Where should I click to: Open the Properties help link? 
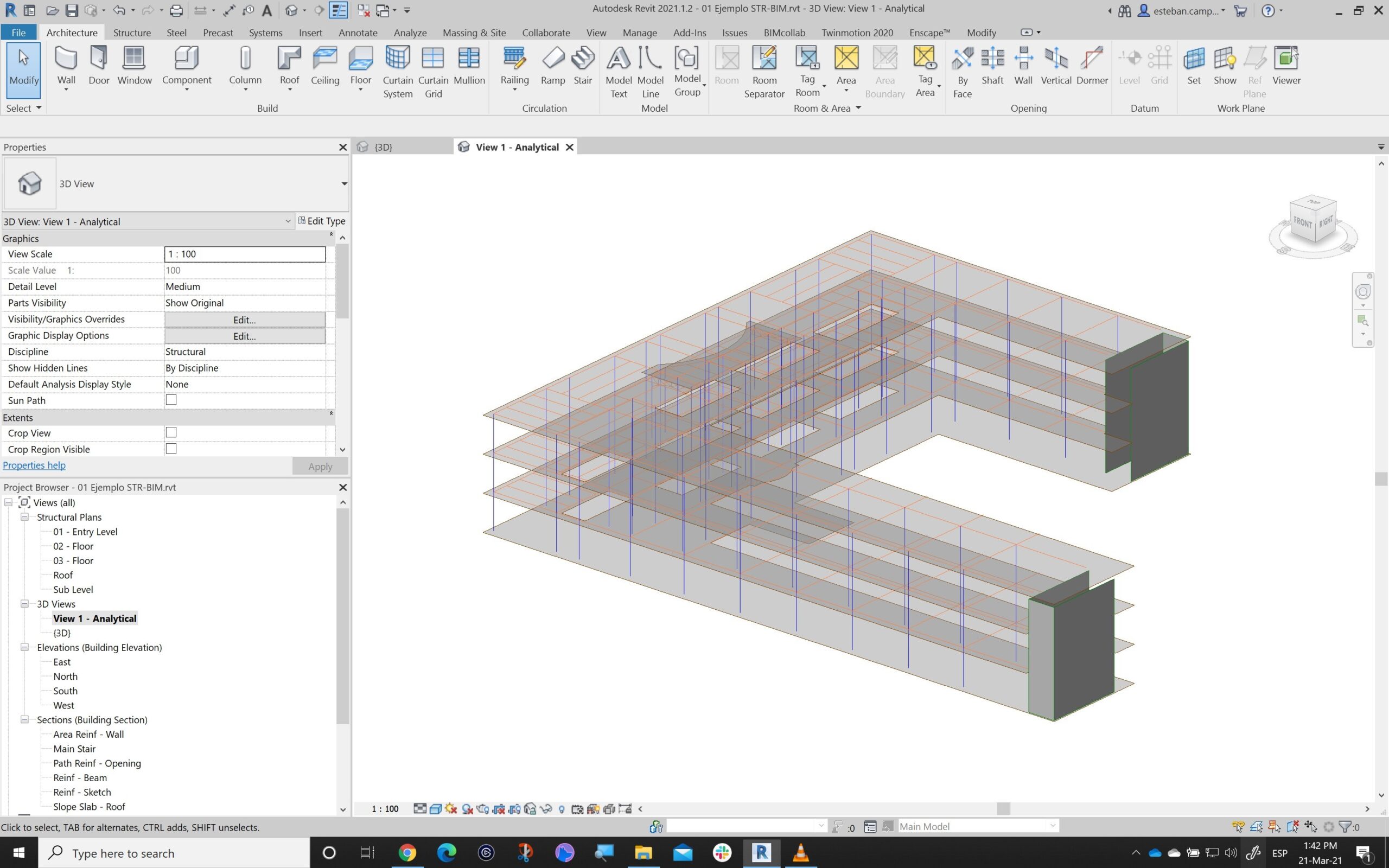pyautogui.click(x=34, y=465)
